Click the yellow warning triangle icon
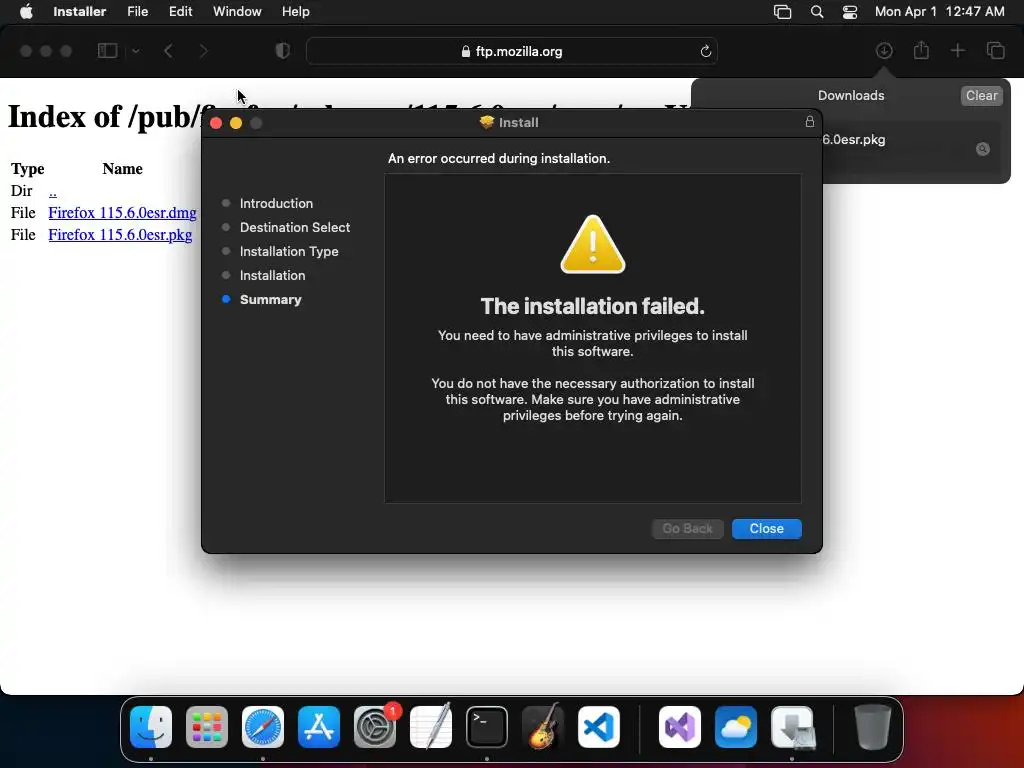Viewport: 1024px width, 768px height. click(x=592, y=244)
